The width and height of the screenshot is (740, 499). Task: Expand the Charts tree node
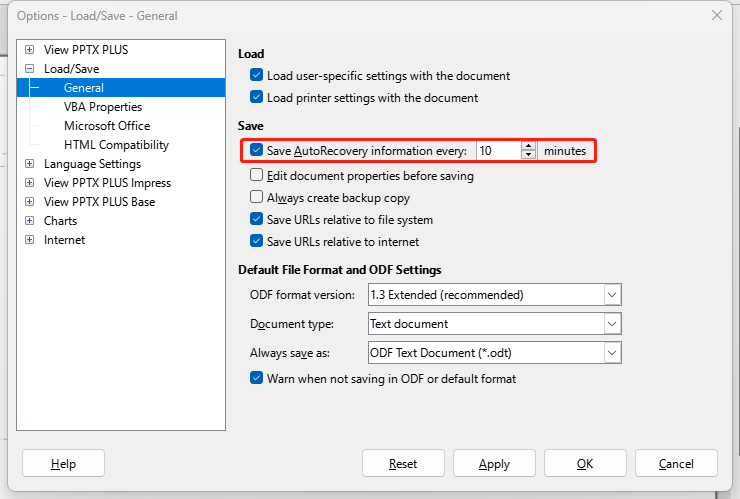tap(29, 220)
